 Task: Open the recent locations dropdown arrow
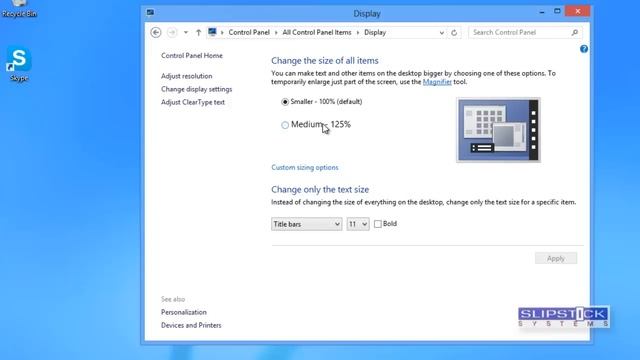[186, 32]
